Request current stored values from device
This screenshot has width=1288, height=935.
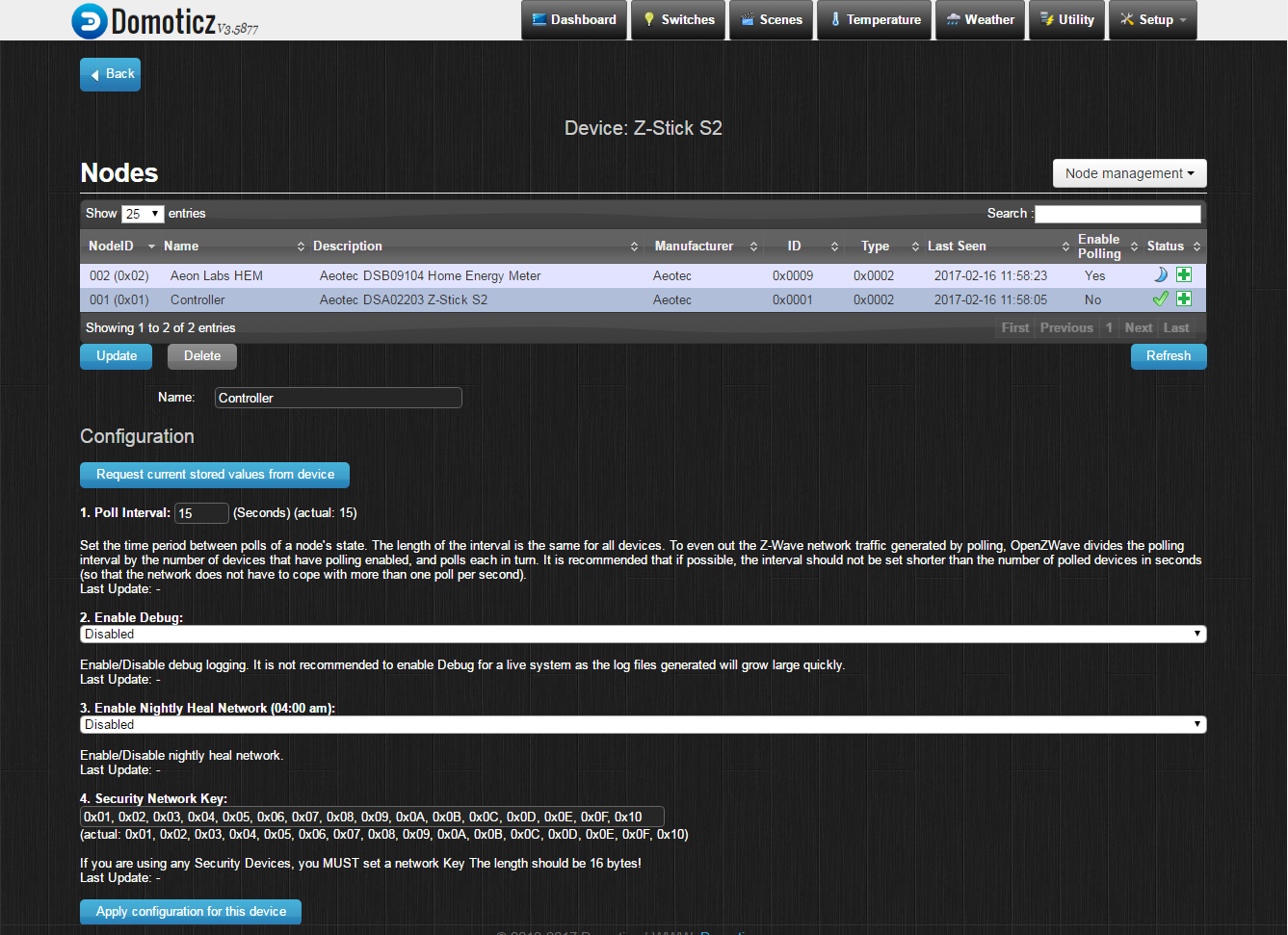tap(215, 475)
